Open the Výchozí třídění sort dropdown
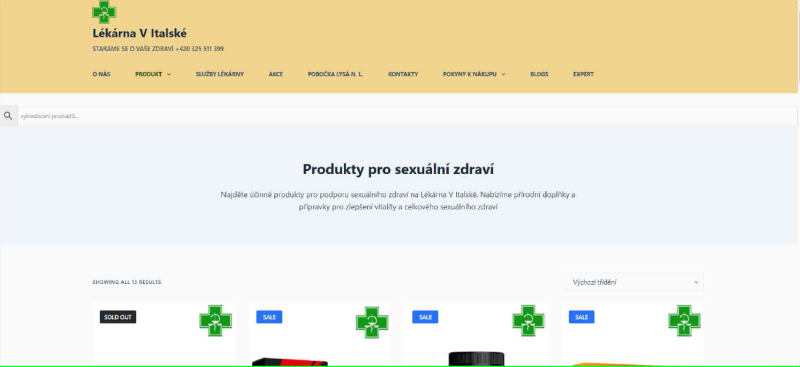This screenshot has width=800, height=367. coord(634,282)
